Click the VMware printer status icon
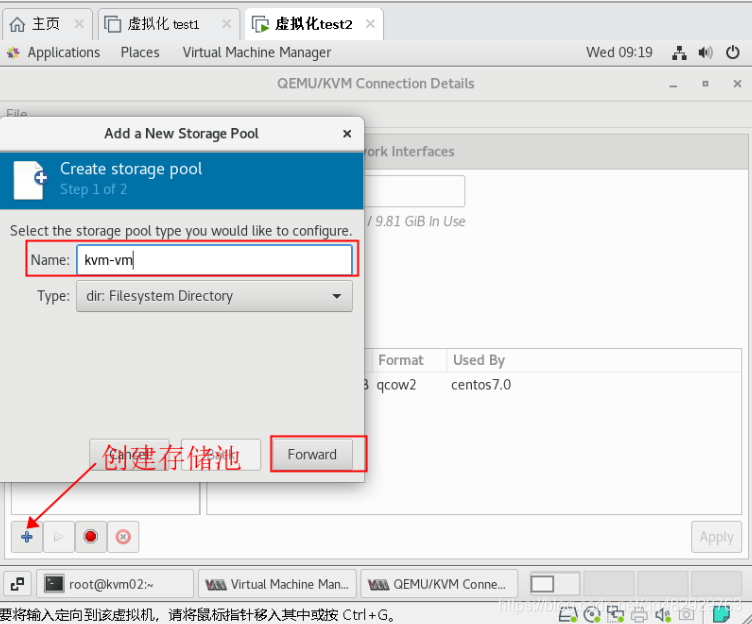 click(x=639, y=614)
